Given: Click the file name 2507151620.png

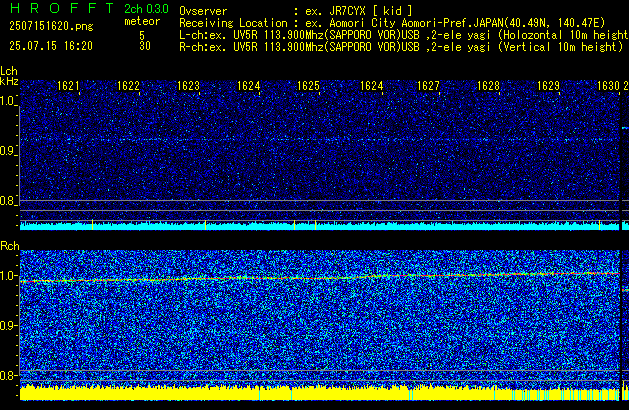Looking at the screenshot, I should pyautogui.click(x=51, y=26).
